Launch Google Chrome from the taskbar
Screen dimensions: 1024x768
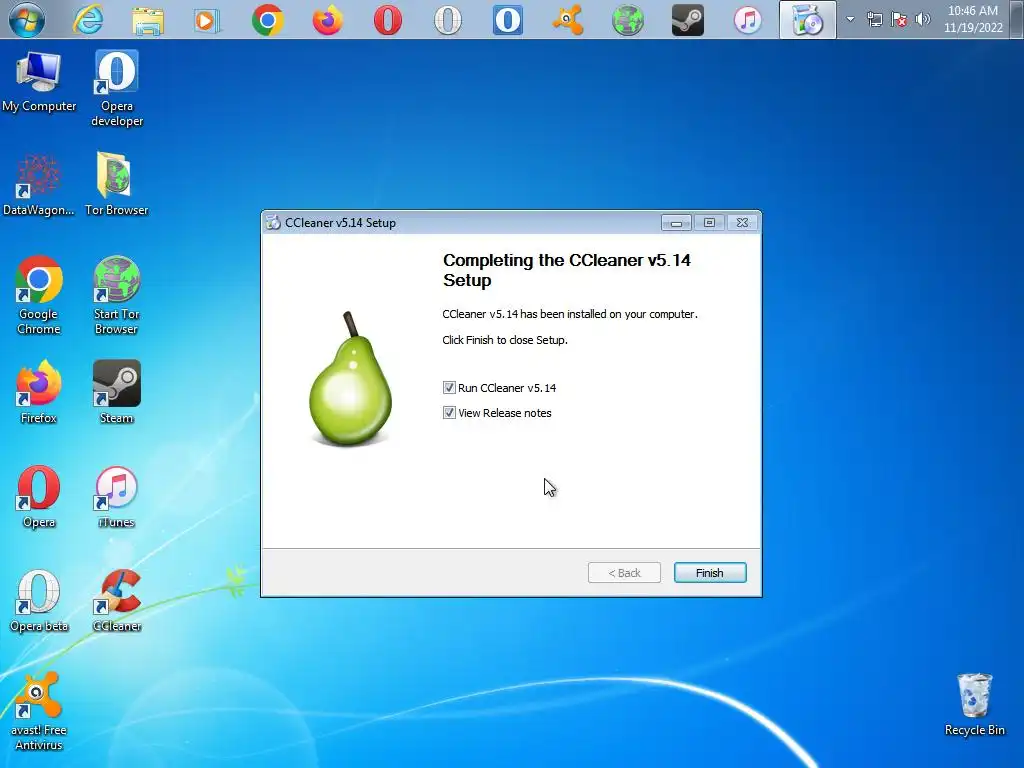point(268,20)
